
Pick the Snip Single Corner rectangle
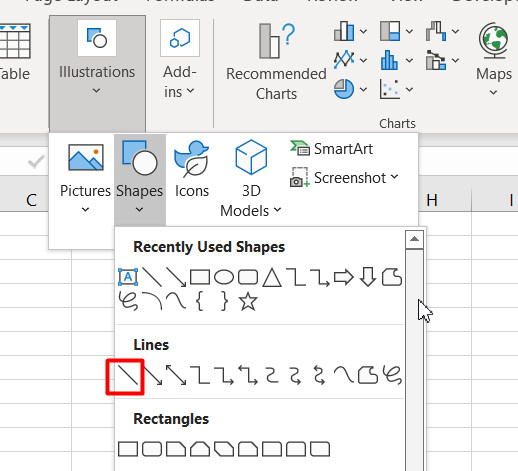tap(176, 449)
